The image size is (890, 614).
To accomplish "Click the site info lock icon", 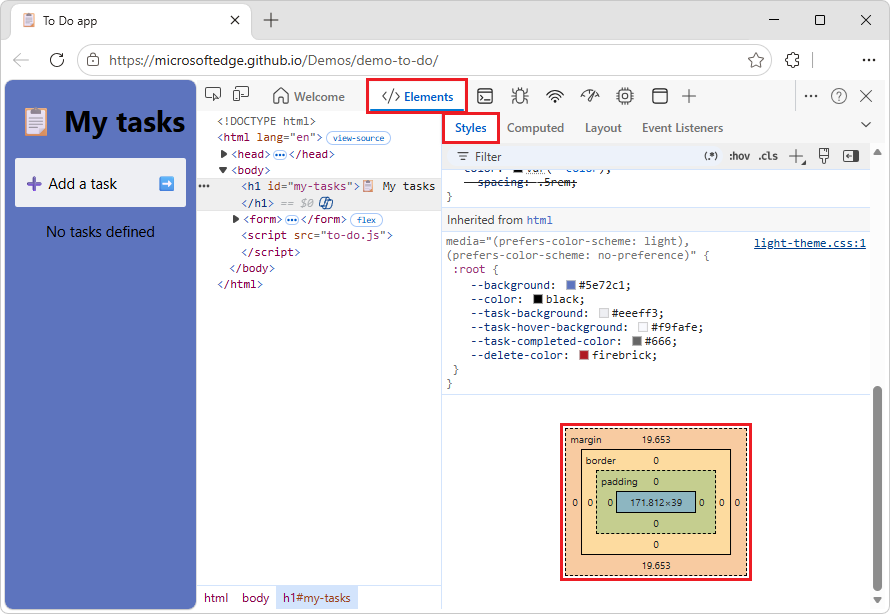I will point(93,60).
